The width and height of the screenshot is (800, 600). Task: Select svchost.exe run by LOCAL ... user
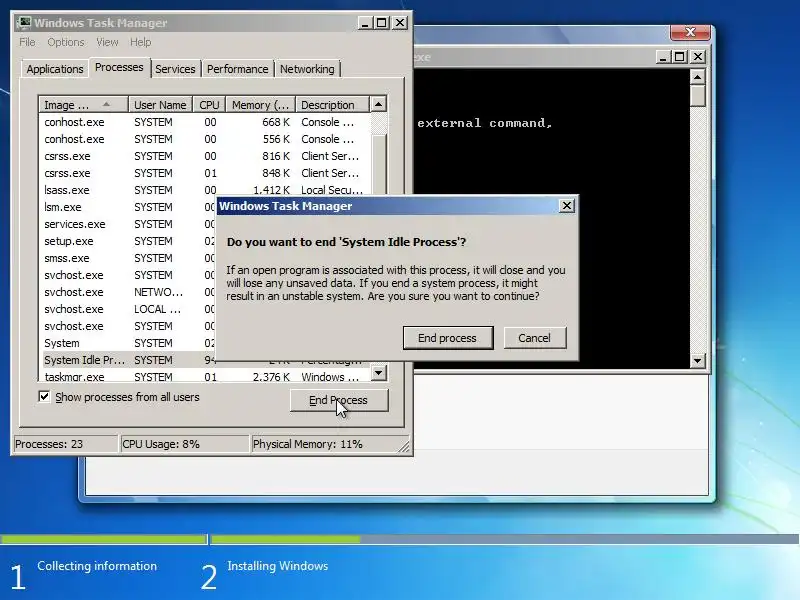[x=128, y=309]
